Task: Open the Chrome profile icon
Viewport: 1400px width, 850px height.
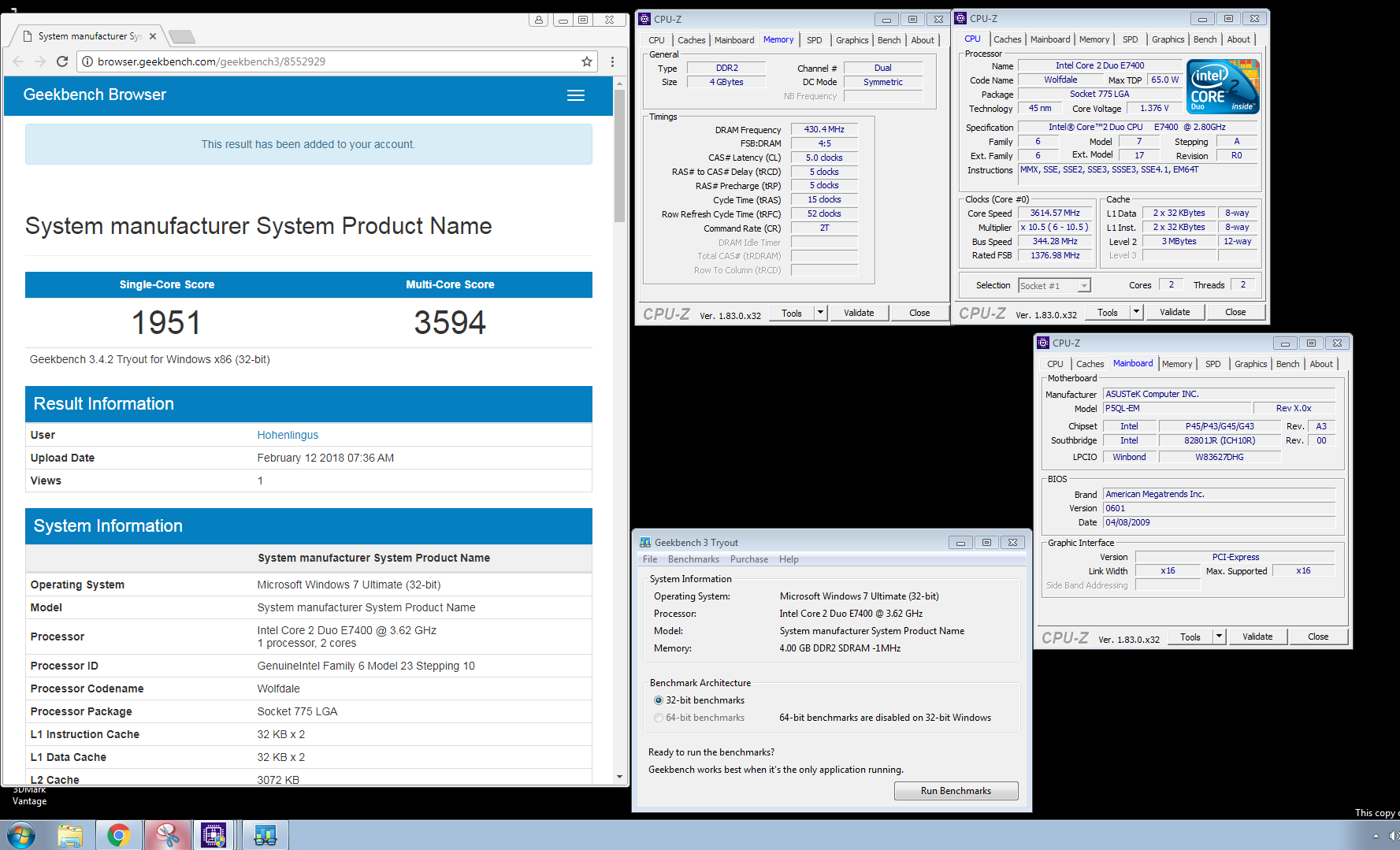Action: 539,20
